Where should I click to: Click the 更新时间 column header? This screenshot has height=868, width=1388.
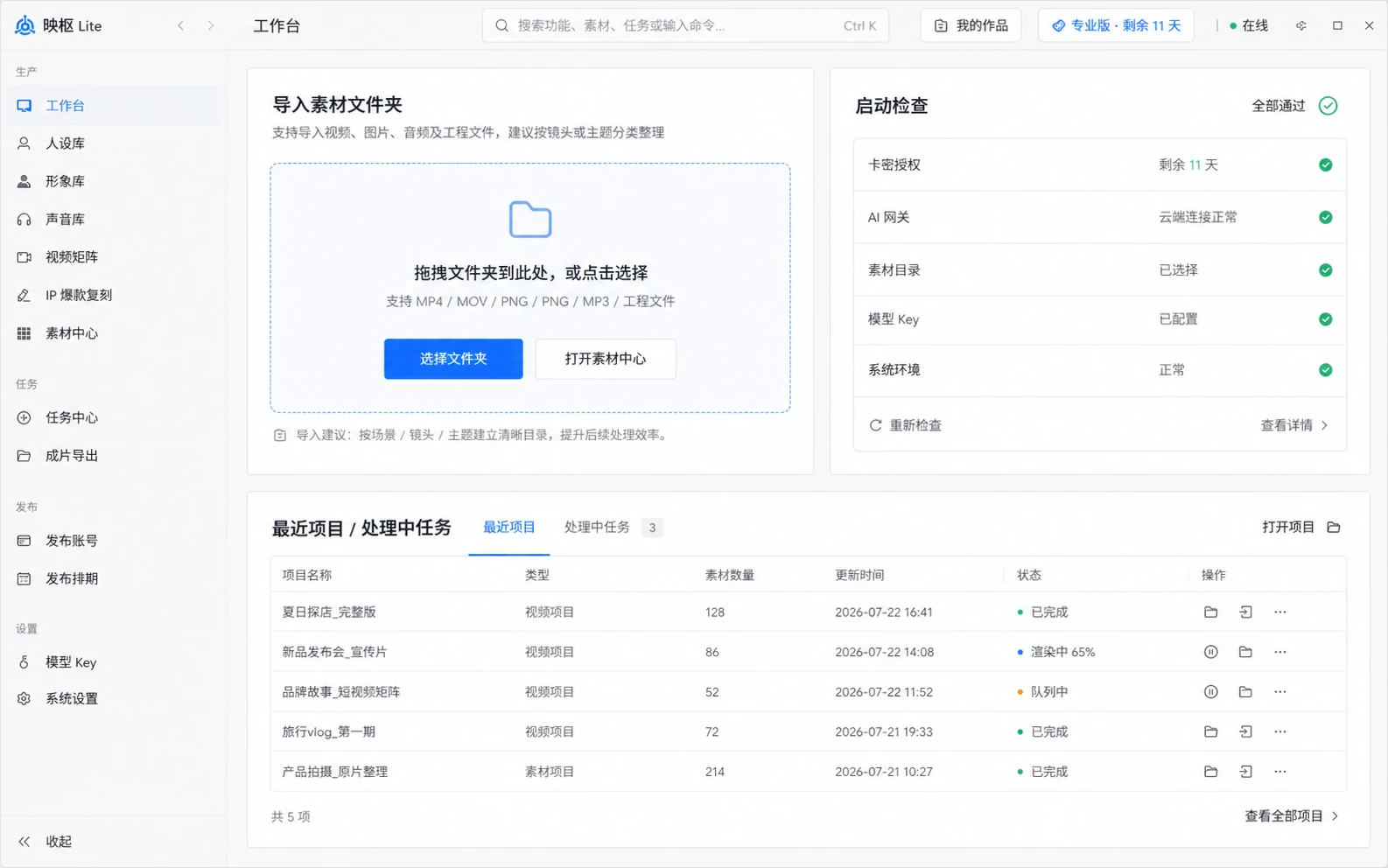pos(859,575)
